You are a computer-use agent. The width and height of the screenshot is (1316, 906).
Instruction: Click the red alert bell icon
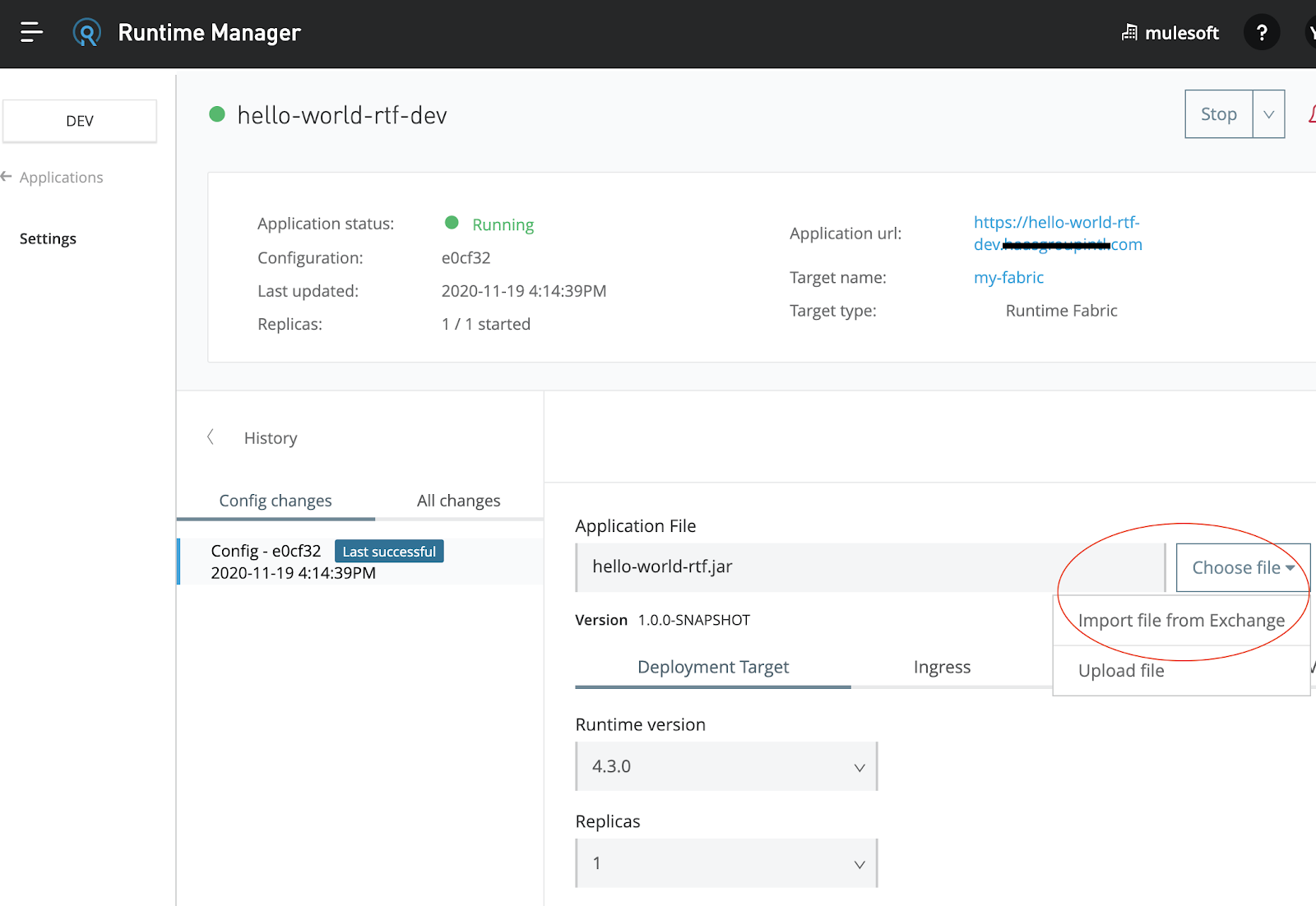1312,113
